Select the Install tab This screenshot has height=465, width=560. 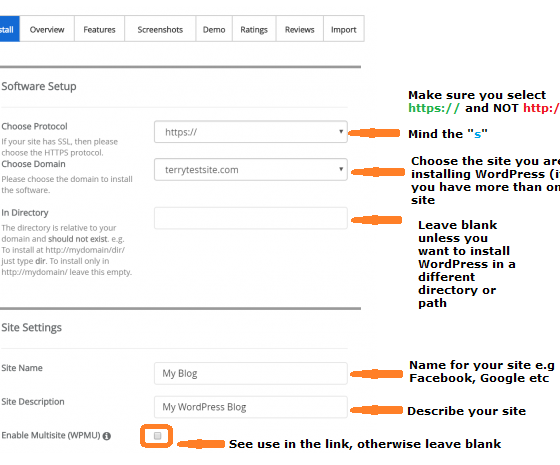tap(10, 29)
